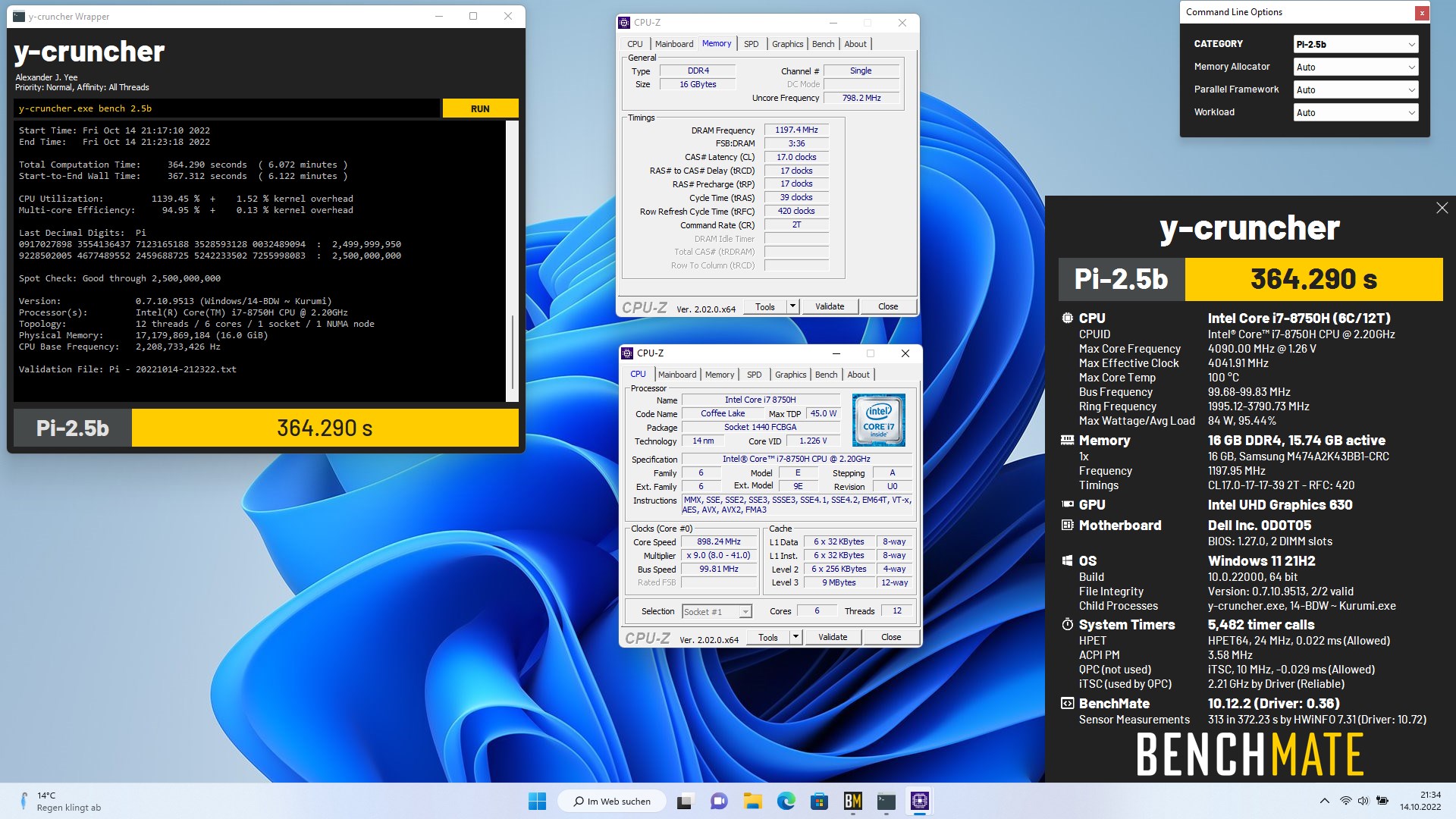1456x819 pixels.
Task: Open the clock showing 21:34 14.10.2022
Action: 1420,801
